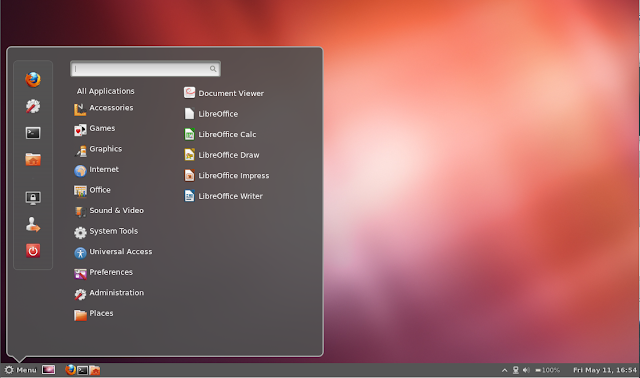
Task: Launch Document Viewer
Action: 224,93
